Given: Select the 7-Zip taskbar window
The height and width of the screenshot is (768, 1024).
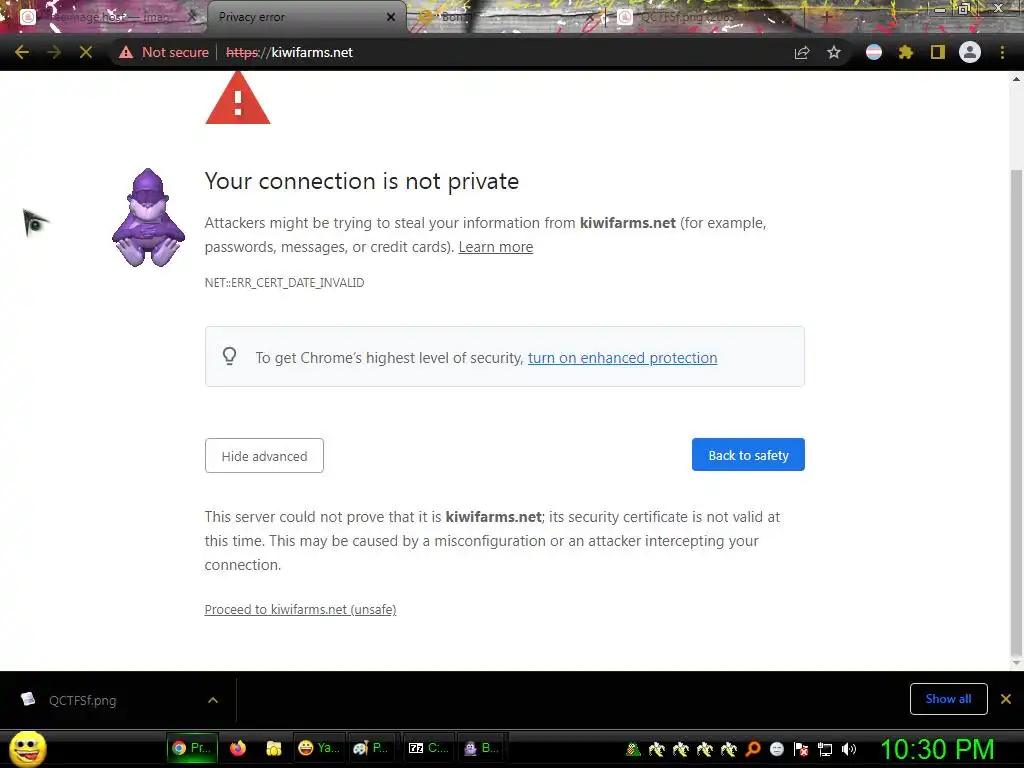Looking at the screenshot, I should (x=428, y=748).
